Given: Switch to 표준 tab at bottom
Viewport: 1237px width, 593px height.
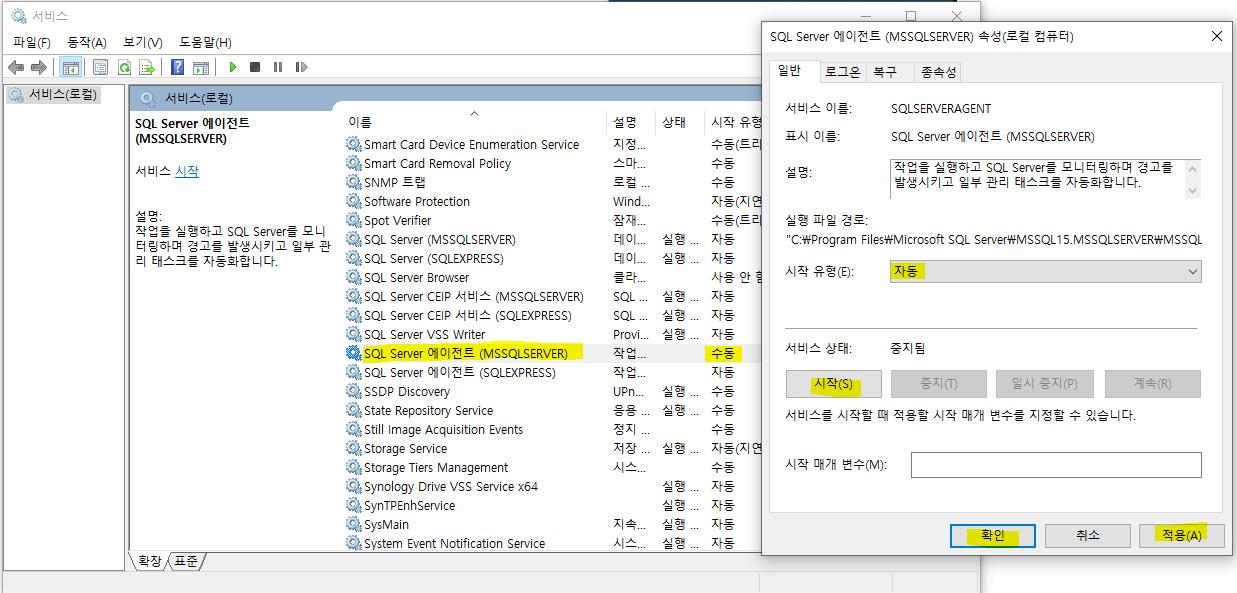Looking at the screenshot, I should pyautogui.click(x=186, y=561).
